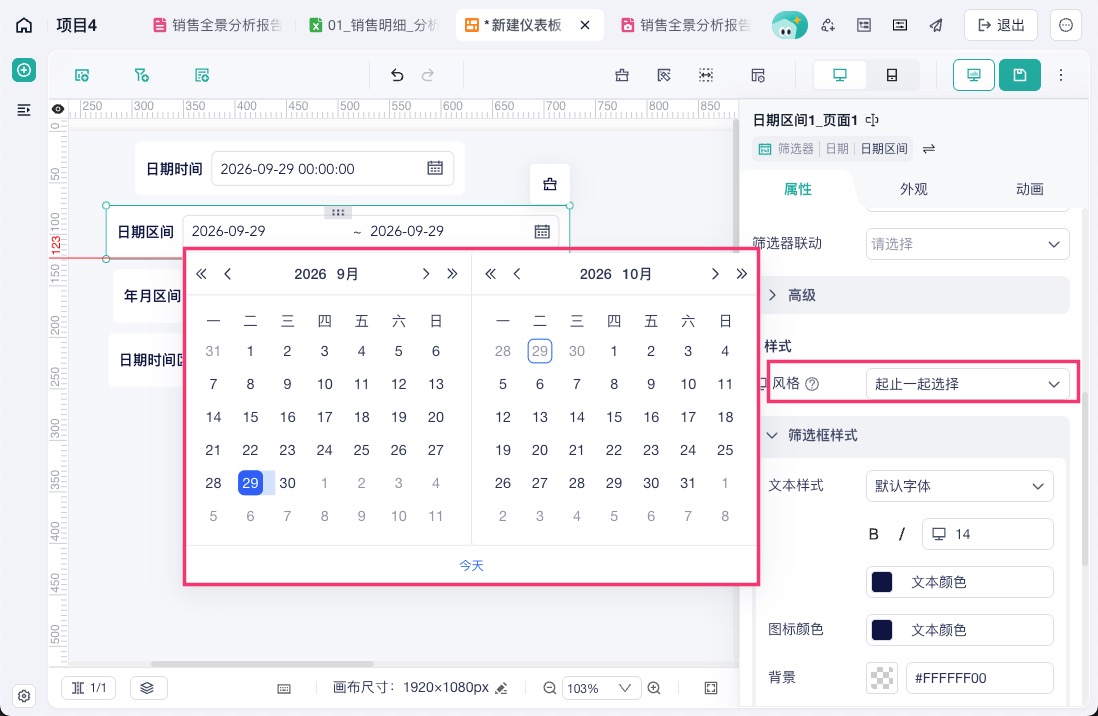The image size is (1098, 716).
Task: Toggle canvas visibility eye icon
Action: tap(58, 109)
